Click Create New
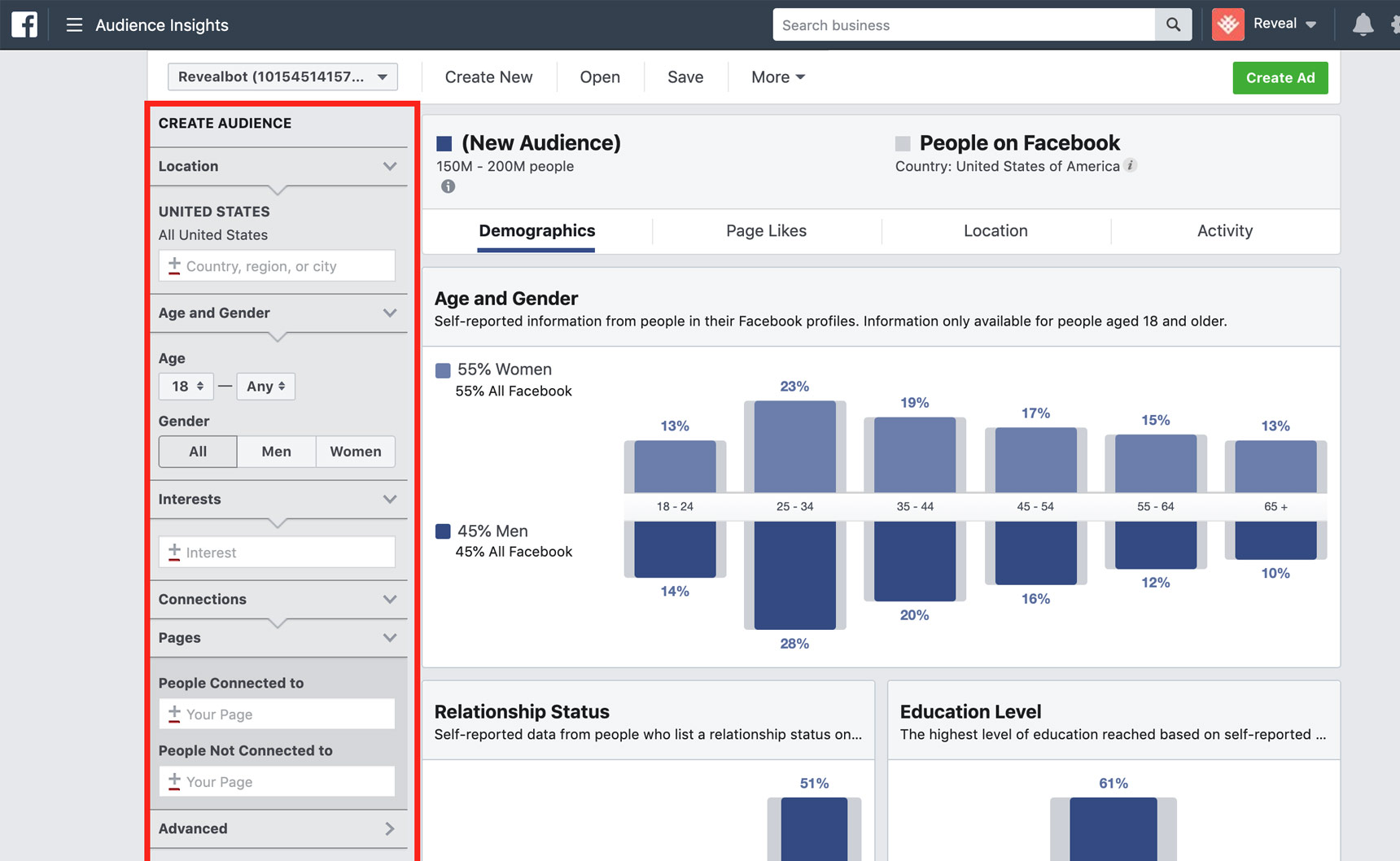This screenshot has width=1400, height=861. tap(488, 77)
